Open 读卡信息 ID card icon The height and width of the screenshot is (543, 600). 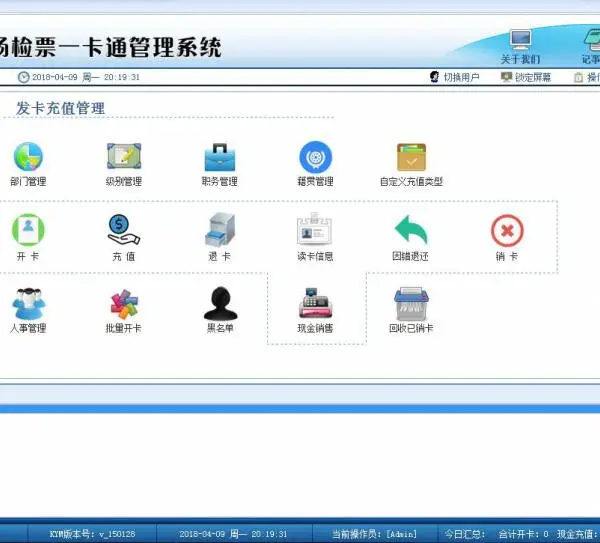[315, 230]
